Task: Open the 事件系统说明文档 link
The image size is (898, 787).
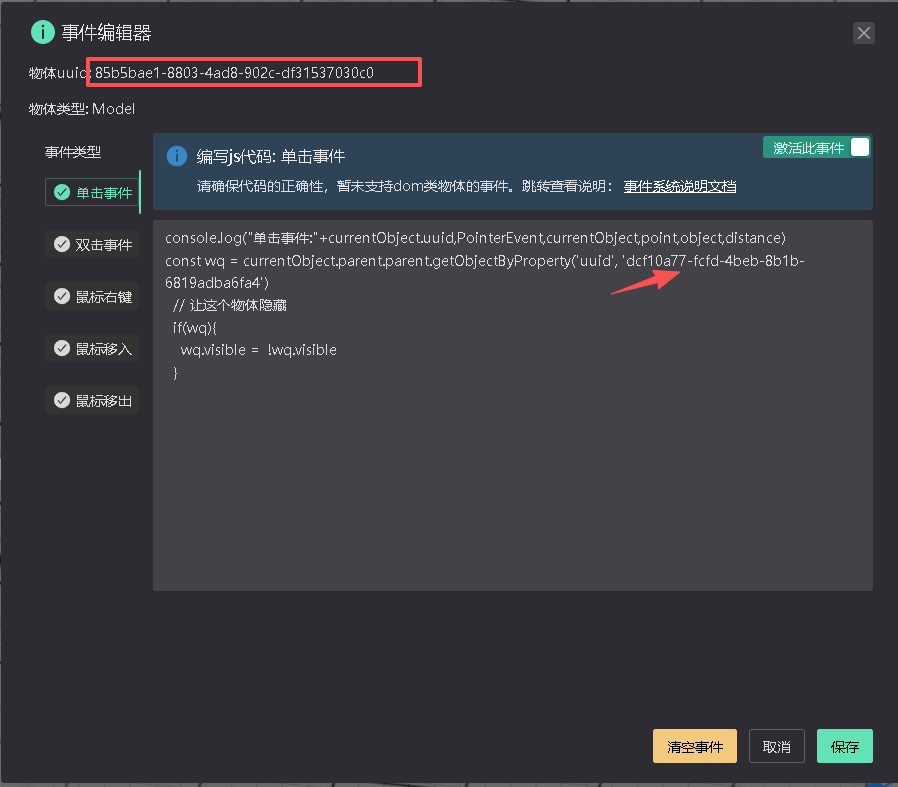Action: coord(680,187)
